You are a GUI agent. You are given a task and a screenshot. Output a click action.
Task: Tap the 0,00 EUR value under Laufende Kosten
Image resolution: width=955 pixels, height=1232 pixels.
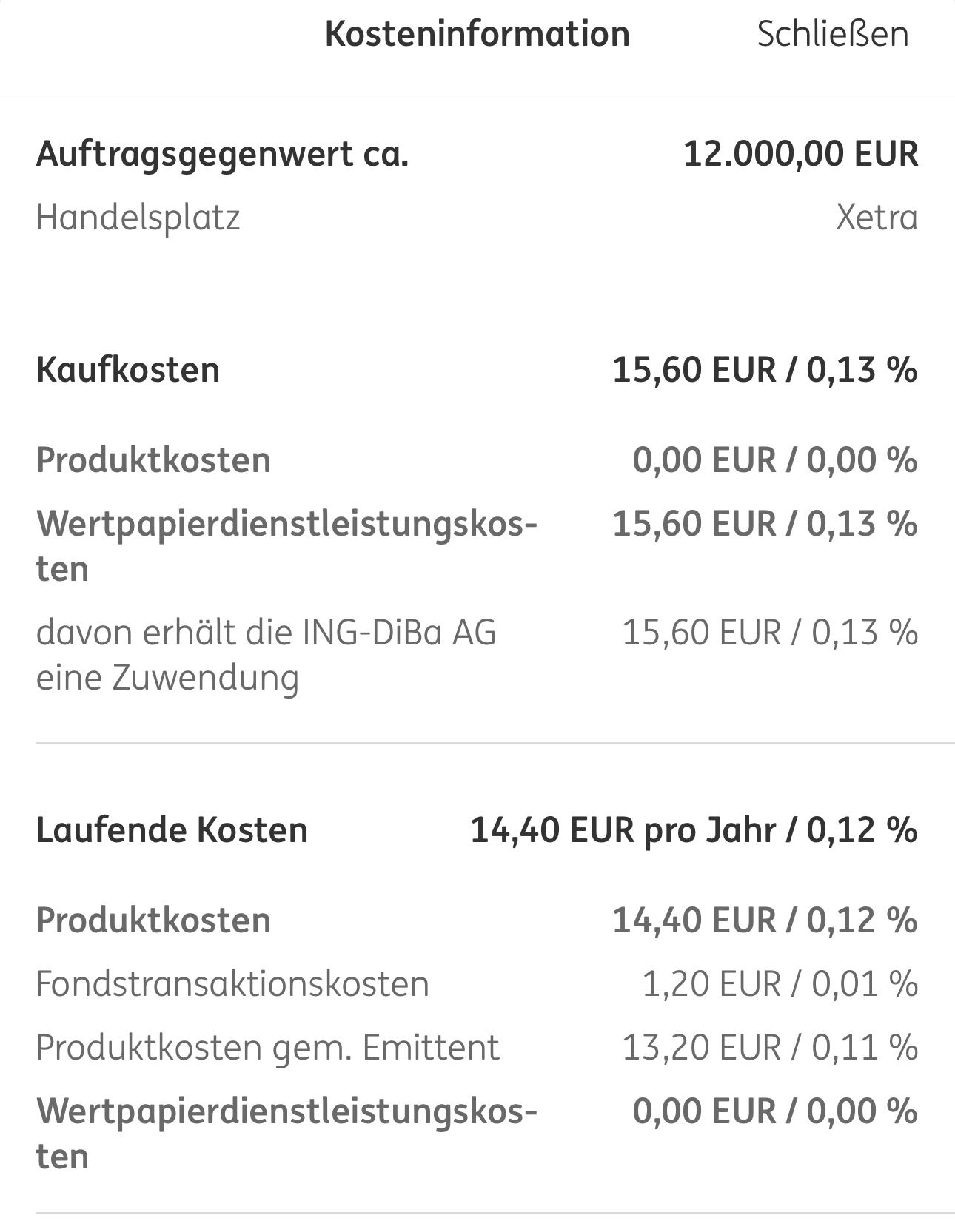point(774,1111)
